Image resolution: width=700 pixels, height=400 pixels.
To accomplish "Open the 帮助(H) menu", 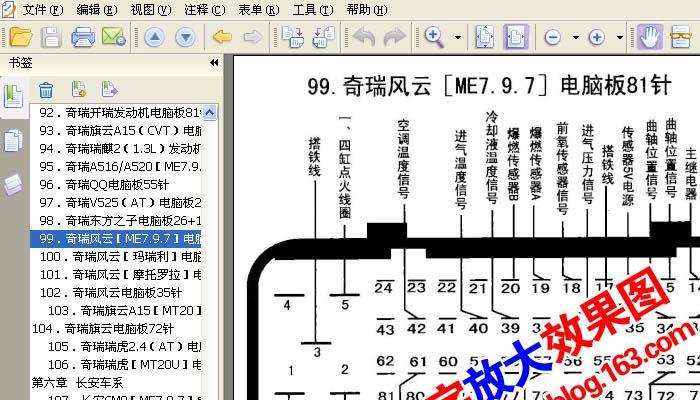I will pyautogui.click(x=367, y=10).
